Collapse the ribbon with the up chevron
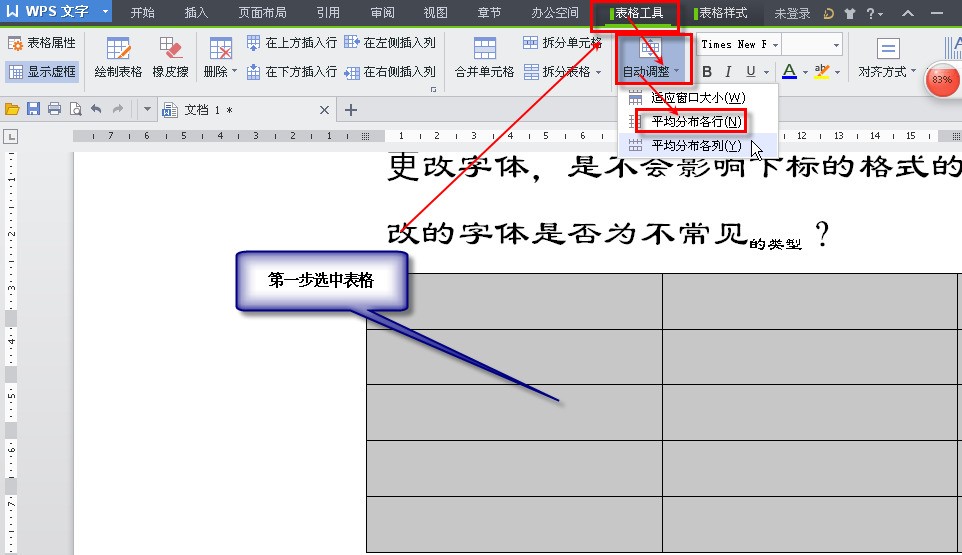This screenshot has width=962, height=555. [908, 13]
